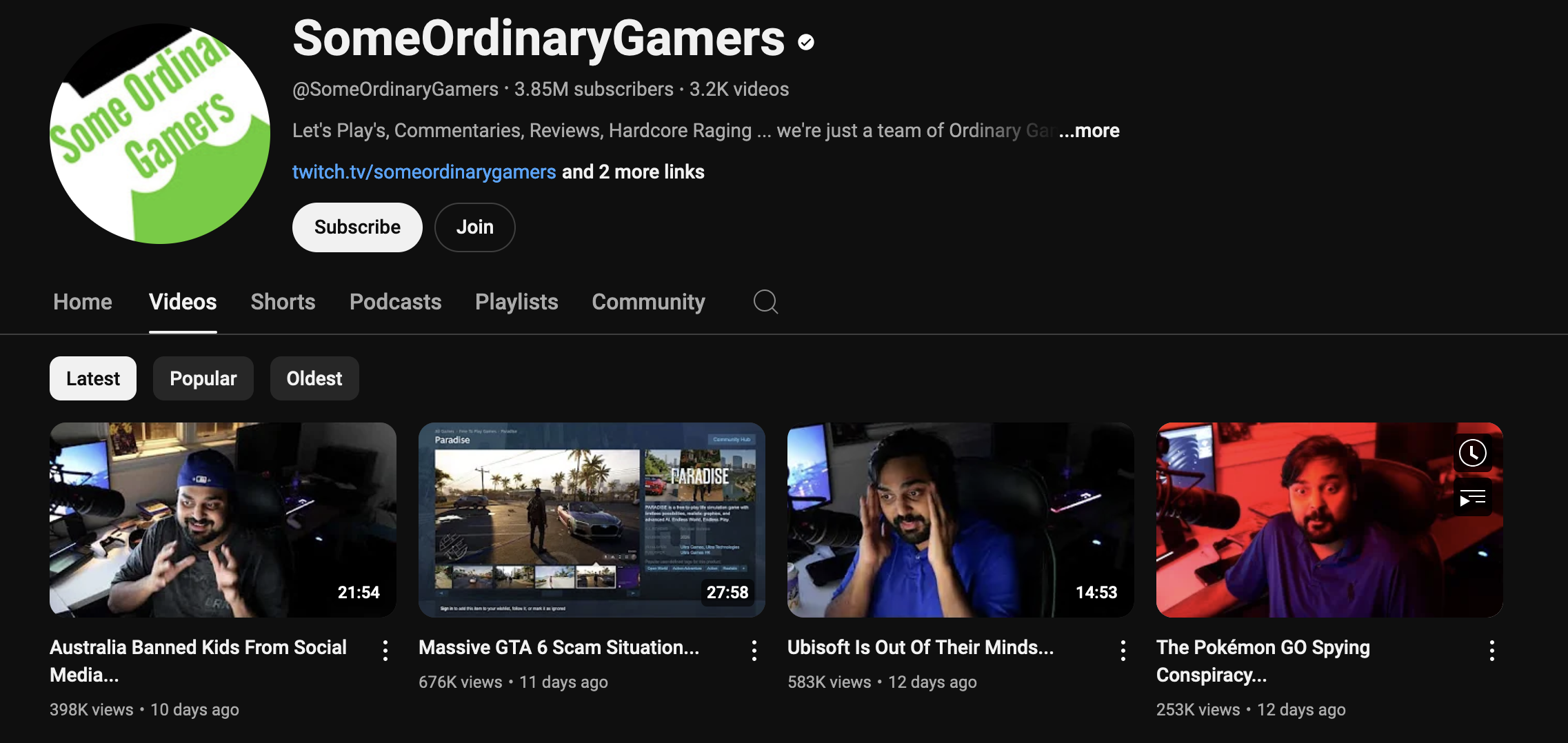
Task: Expand 'and 2 more links' list
Action: click(633, 172)
